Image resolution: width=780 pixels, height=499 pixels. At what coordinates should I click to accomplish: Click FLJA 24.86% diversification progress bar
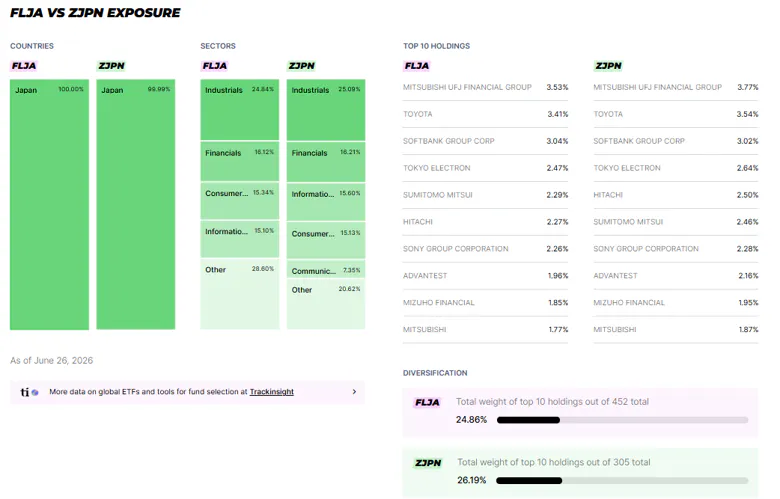tap(622, 420)
